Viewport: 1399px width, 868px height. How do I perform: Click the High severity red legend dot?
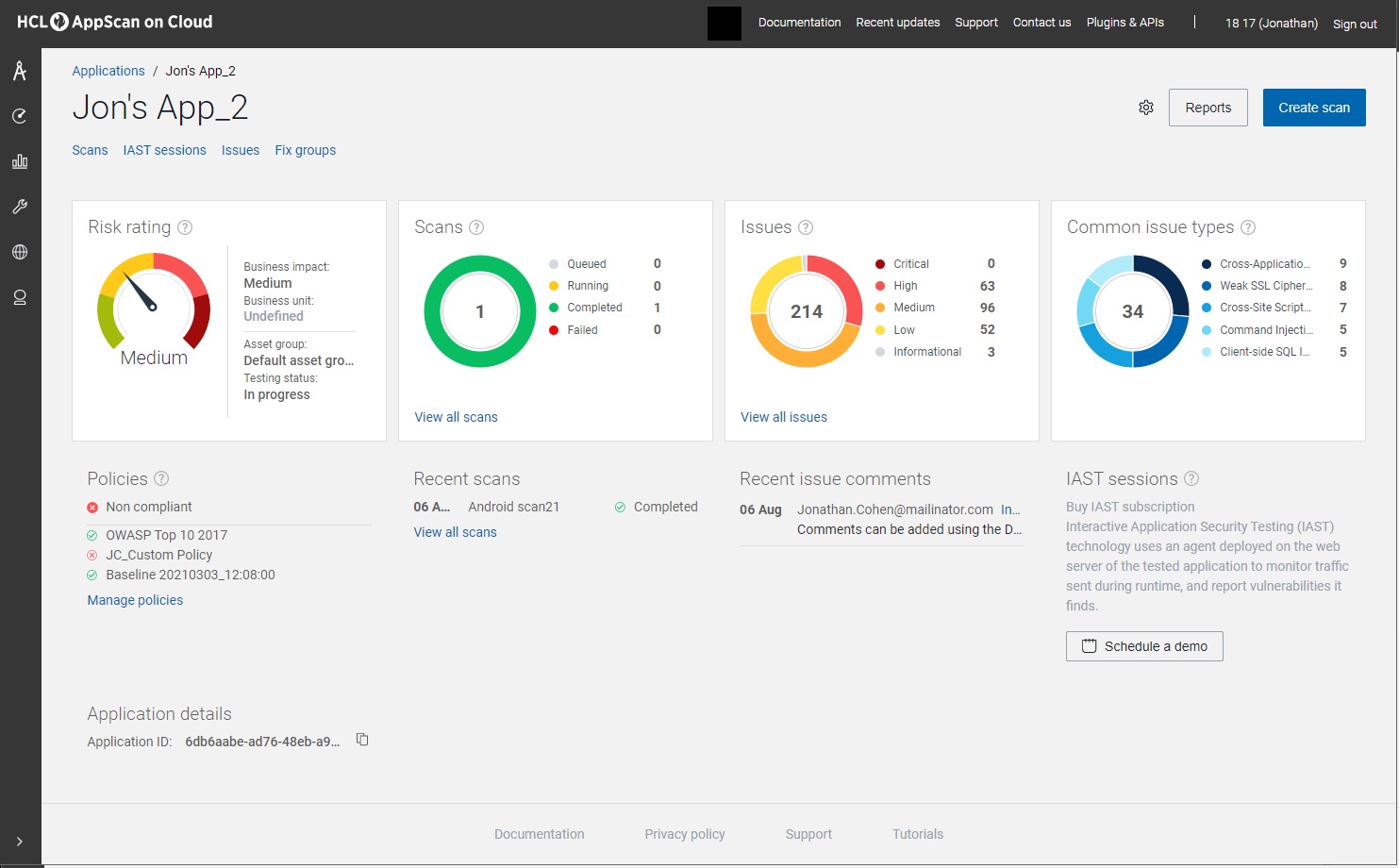pos(880,286)
